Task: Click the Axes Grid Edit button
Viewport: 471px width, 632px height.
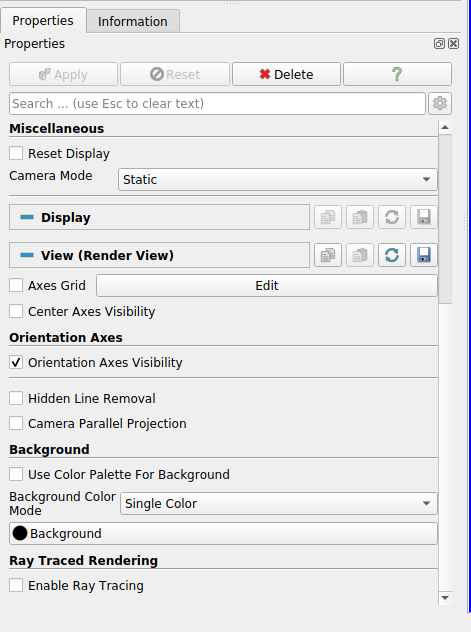Action: click(x=267, y=285)
